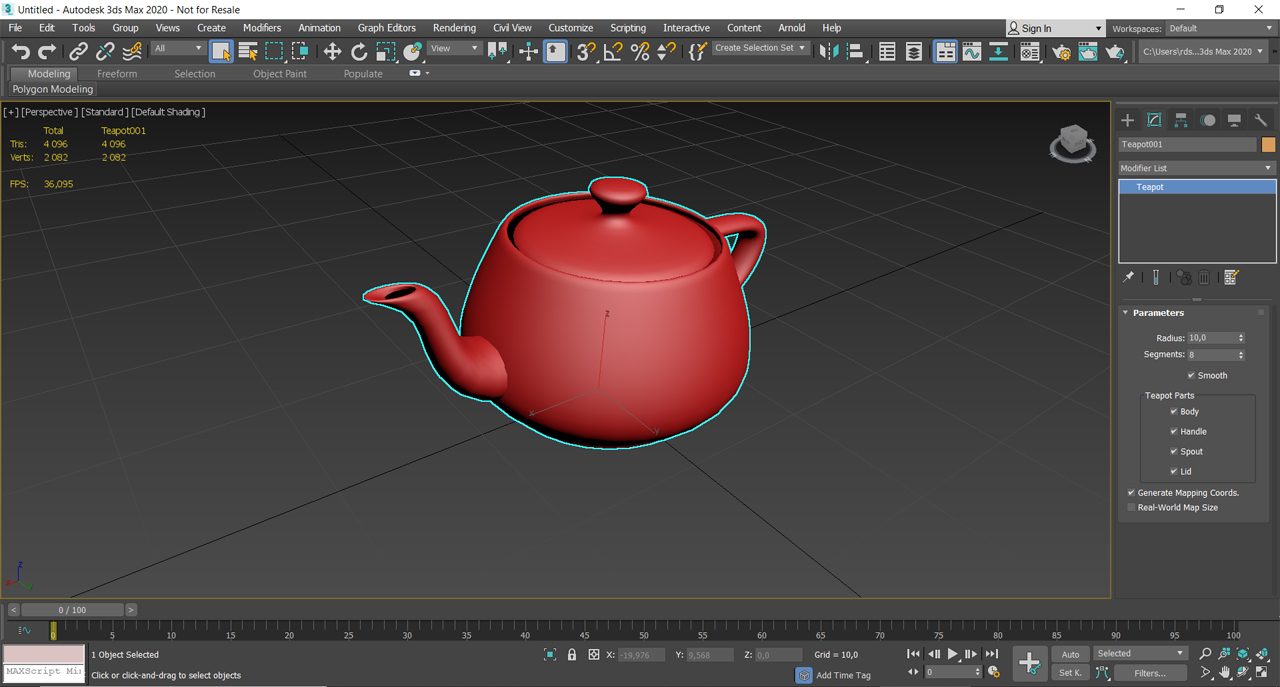Viewport: 1280px width, 687px height.
Task: Select the Rotate tool
Action: pyautogui.click(x=359, y=51)
